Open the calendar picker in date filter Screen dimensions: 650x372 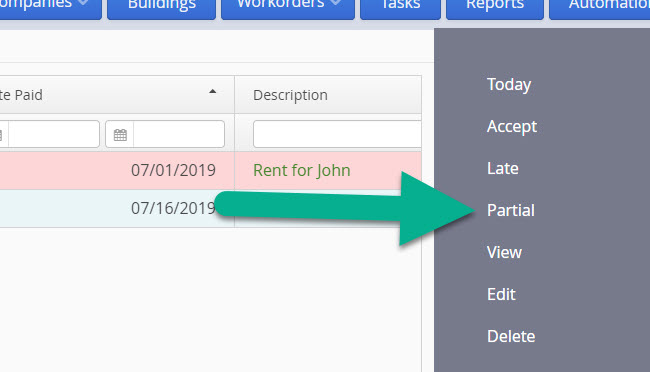coord(120,134)
